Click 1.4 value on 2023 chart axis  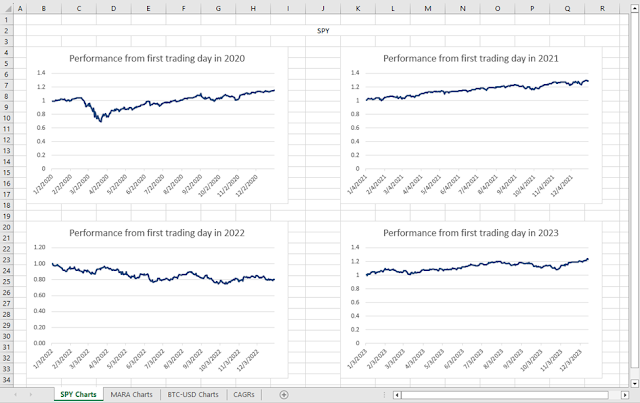coord(355,247)
